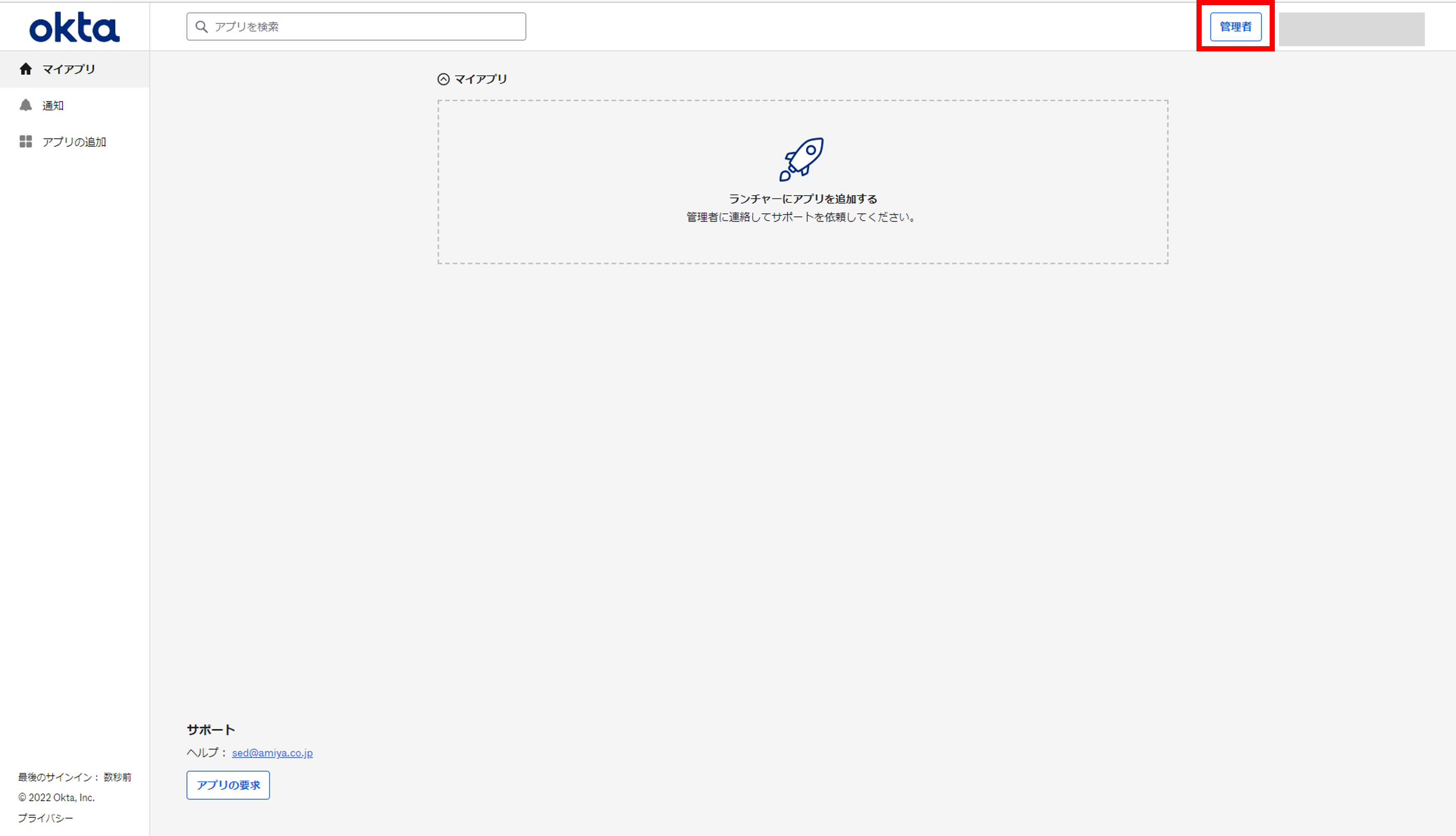Click the home icon beside マイアプリ
1456x836 pixels.
[x=25, y=69]
